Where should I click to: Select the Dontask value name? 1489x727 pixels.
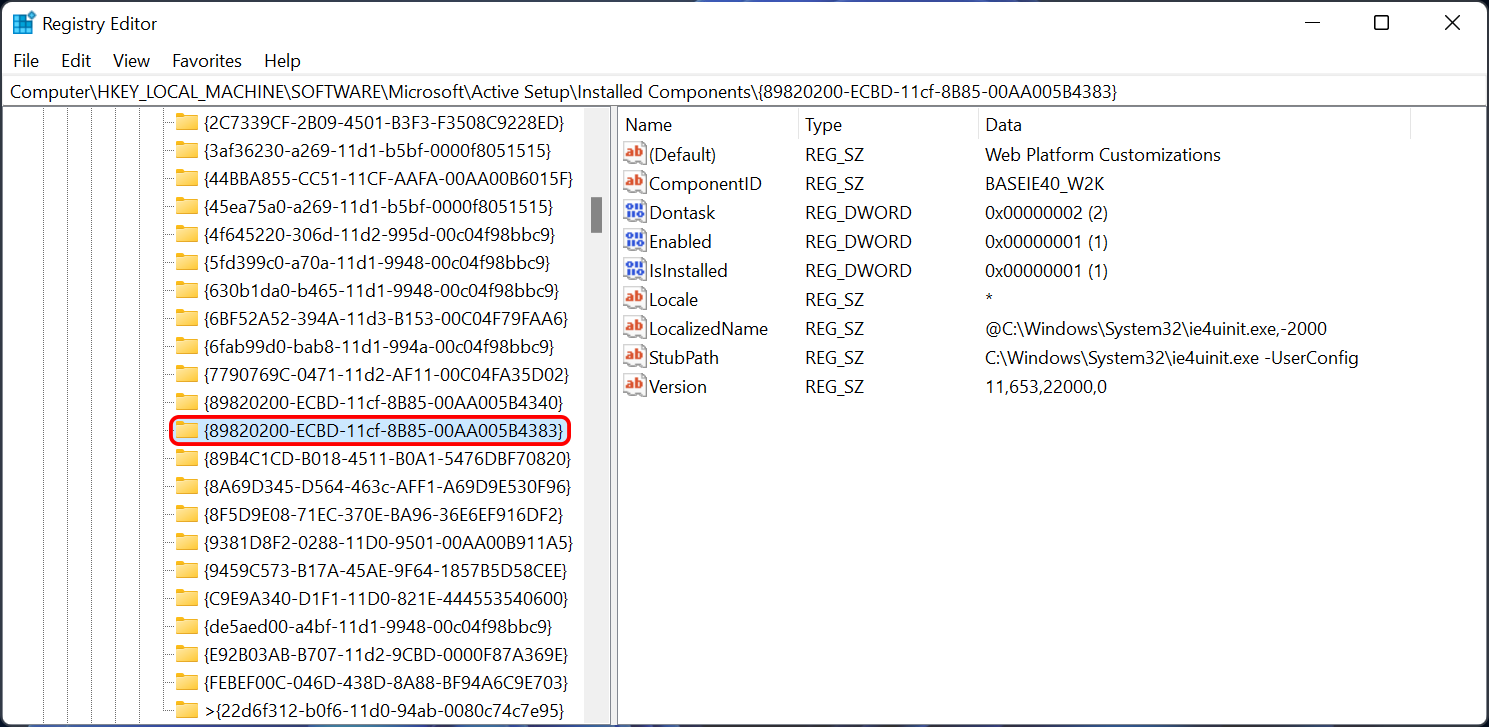[x=682, y=213]
